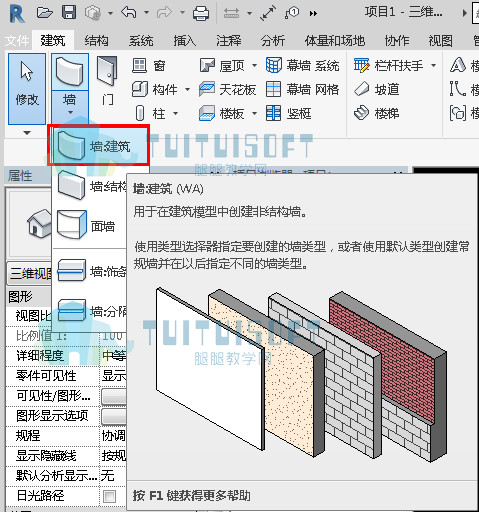Choose Wall by Face menu item
The height and width of the screenshot is (512, 479).
[90, 226]
